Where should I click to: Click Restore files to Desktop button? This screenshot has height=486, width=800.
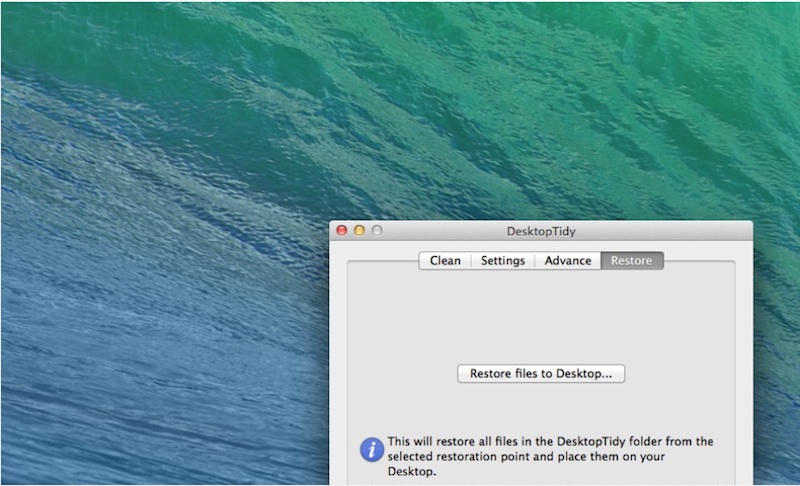coord(541,373)
